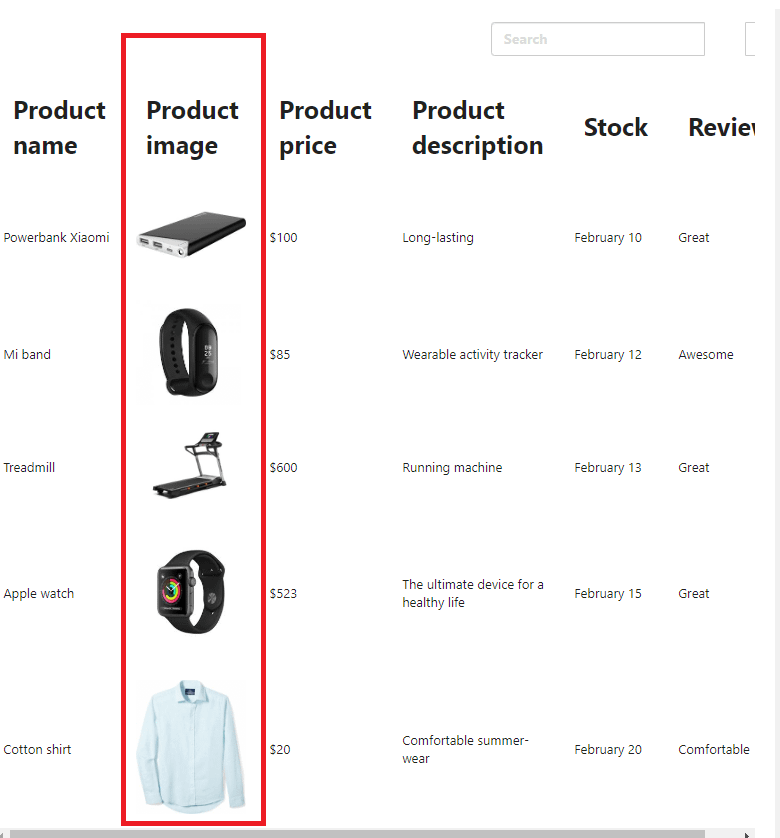
Task: Click the Product image column header
Action: pyautogui.click(x=192, y=128)
